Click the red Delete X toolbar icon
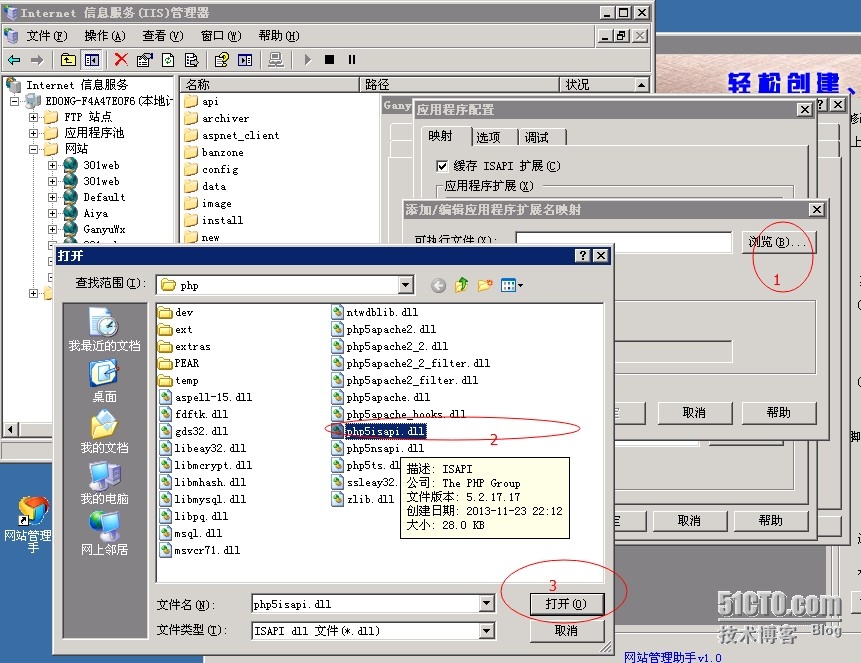Viewport: 861px width, 663px height. 121,59
